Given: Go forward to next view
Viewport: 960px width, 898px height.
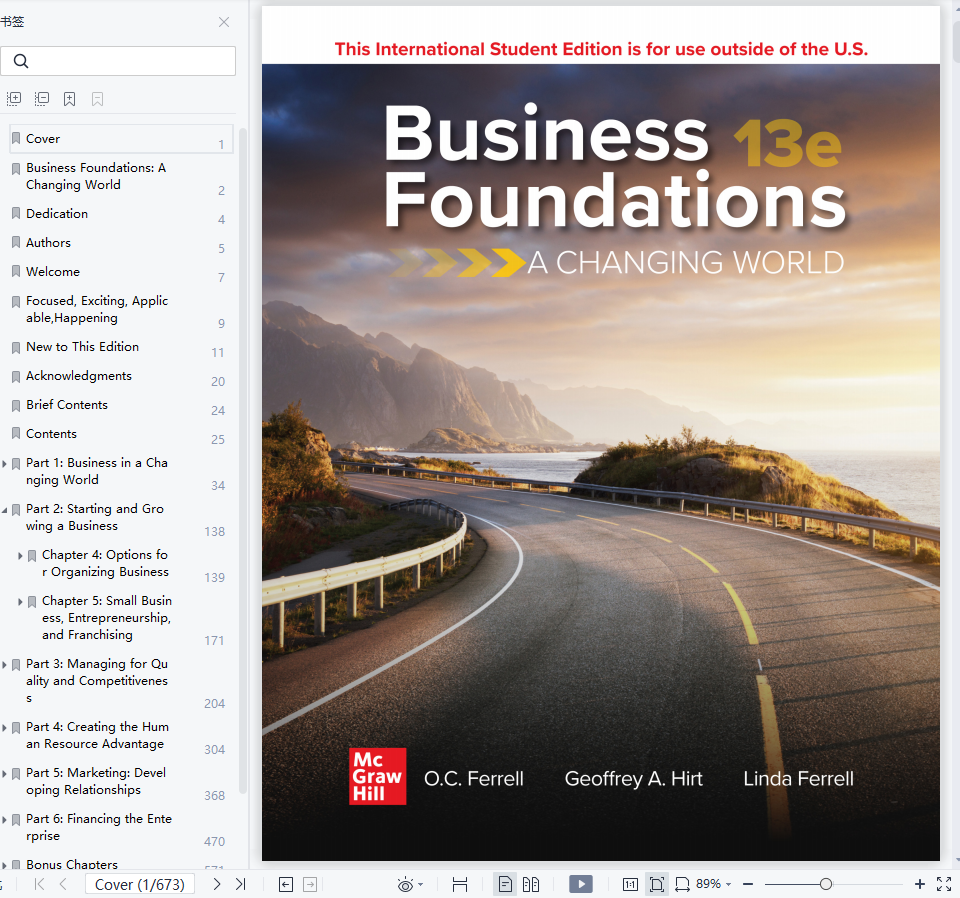Looking at the screenshot, I should click(310, 885).
